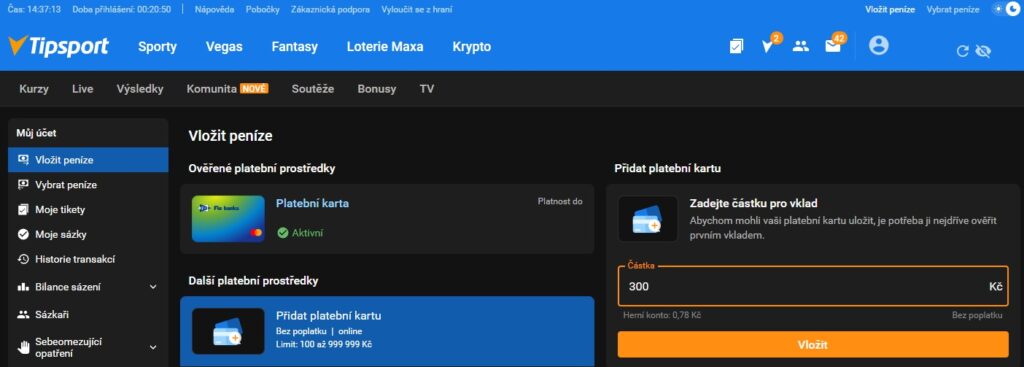Click top-right Vybrat peníze link
Viewport: 1024px width, 367px height.
(x=953, y=10)
